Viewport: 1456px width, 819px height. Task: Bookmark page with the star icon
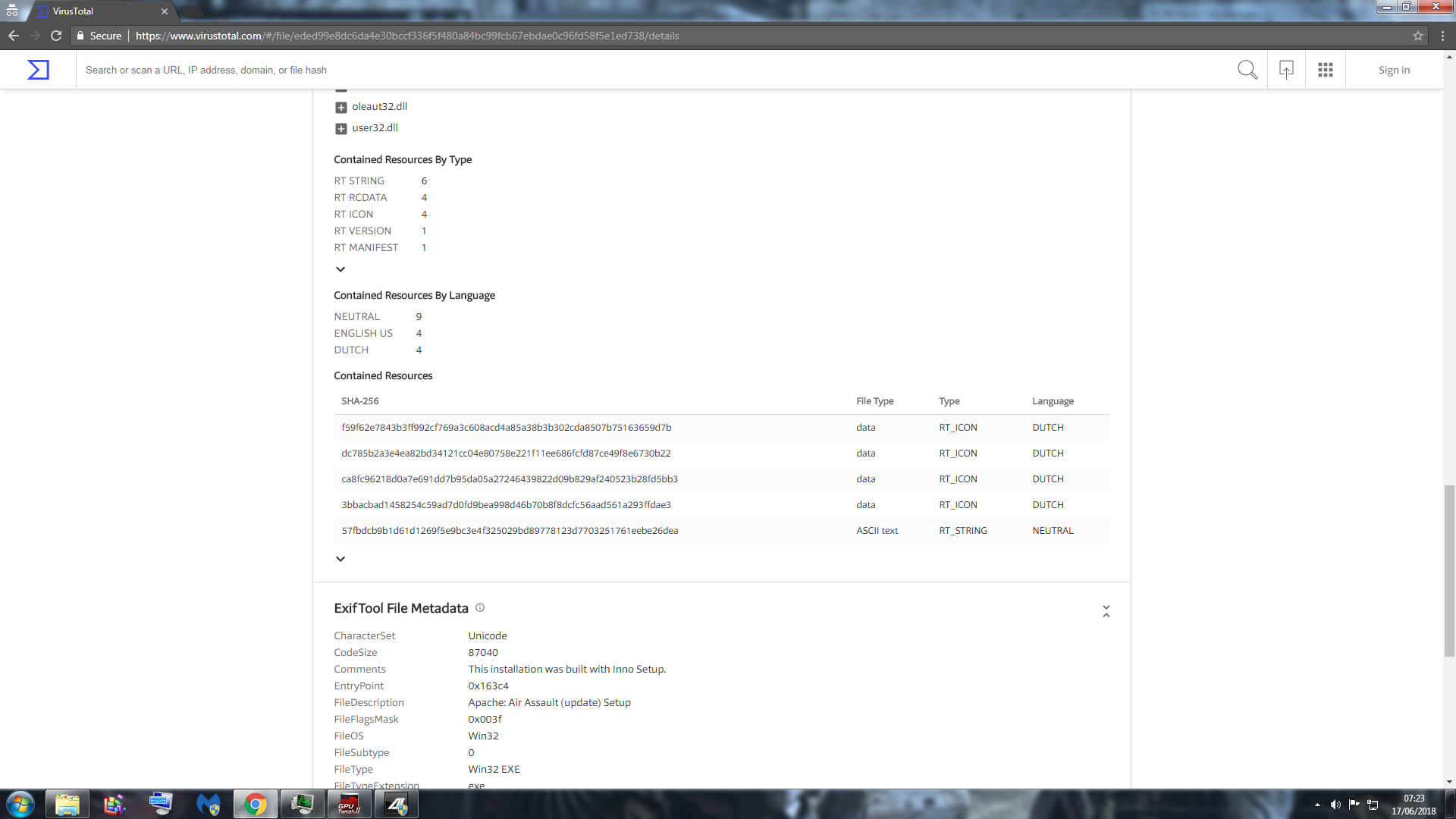(x=1418, y=36)
